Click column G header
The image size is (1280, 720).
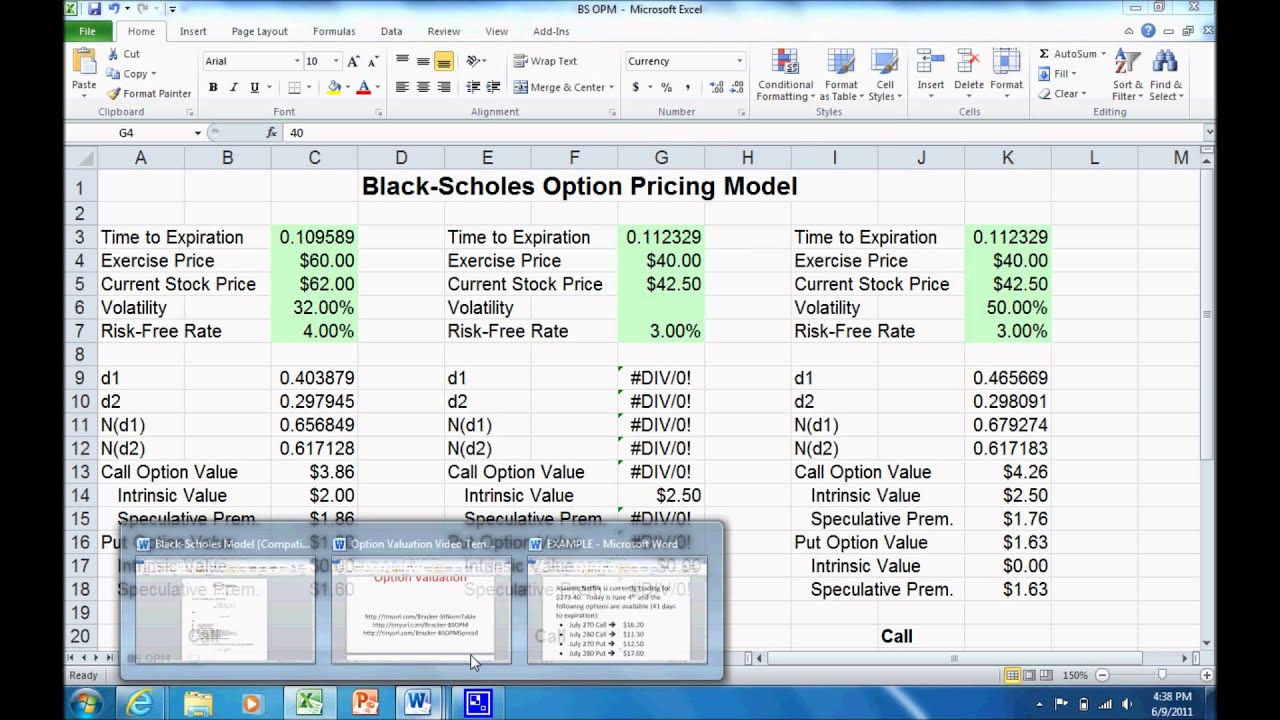pyautogui.click(x=661, y=158)
